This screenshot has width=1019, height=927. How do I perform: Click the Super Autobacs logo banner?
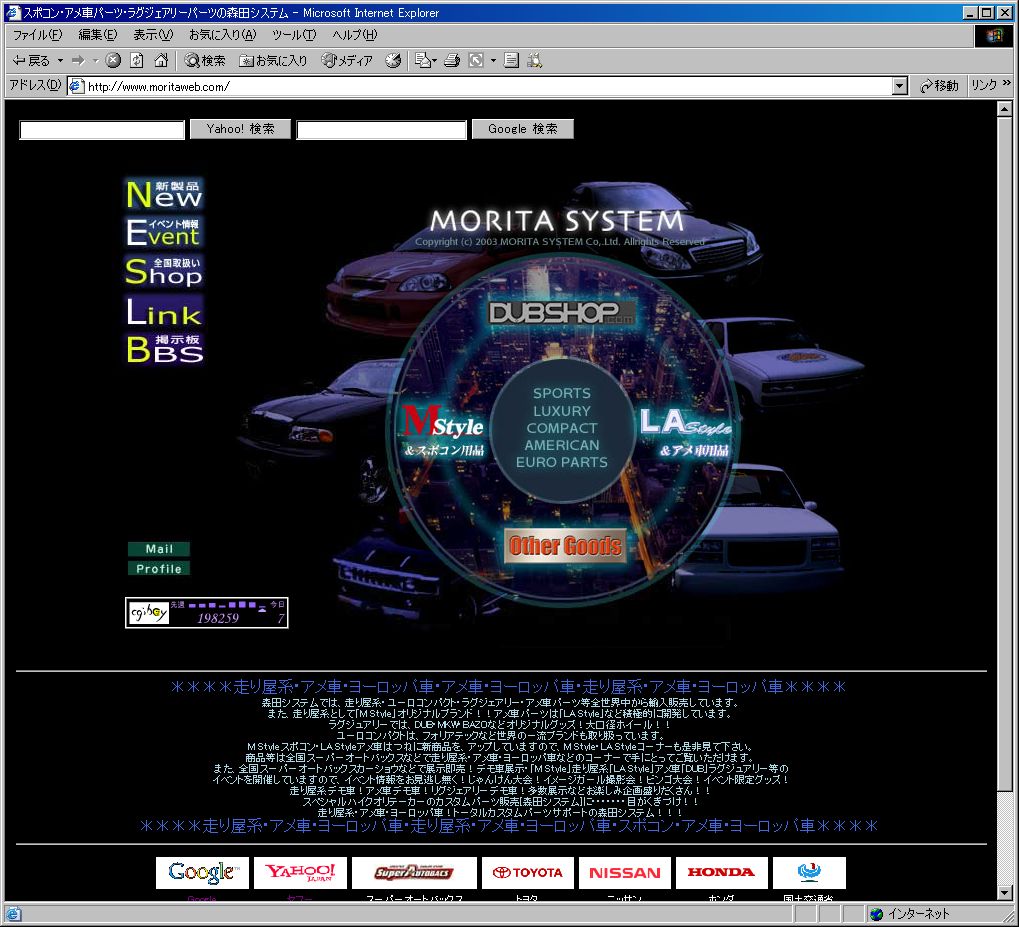[414, 872]
